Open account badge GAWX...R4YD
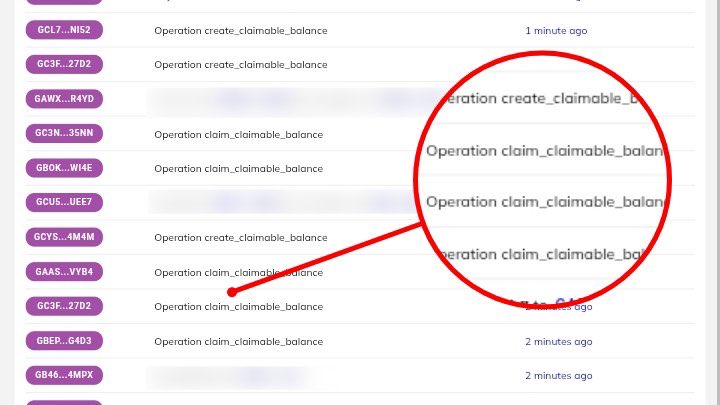 coord(64,99)
